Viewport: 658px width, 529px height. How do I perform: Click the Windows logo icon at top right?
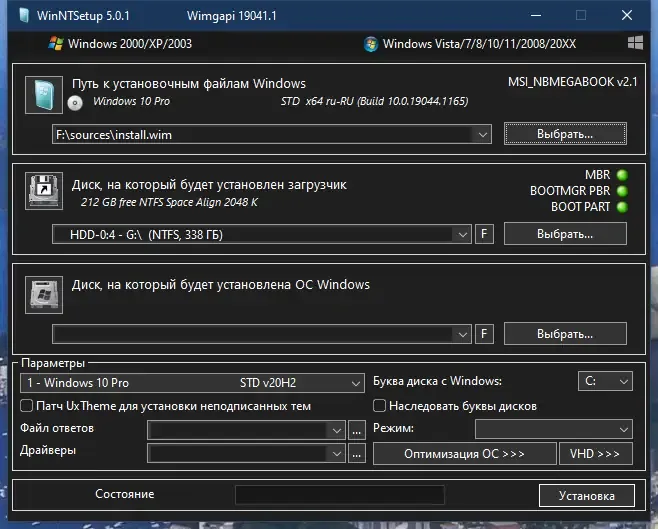click(635, 42)
